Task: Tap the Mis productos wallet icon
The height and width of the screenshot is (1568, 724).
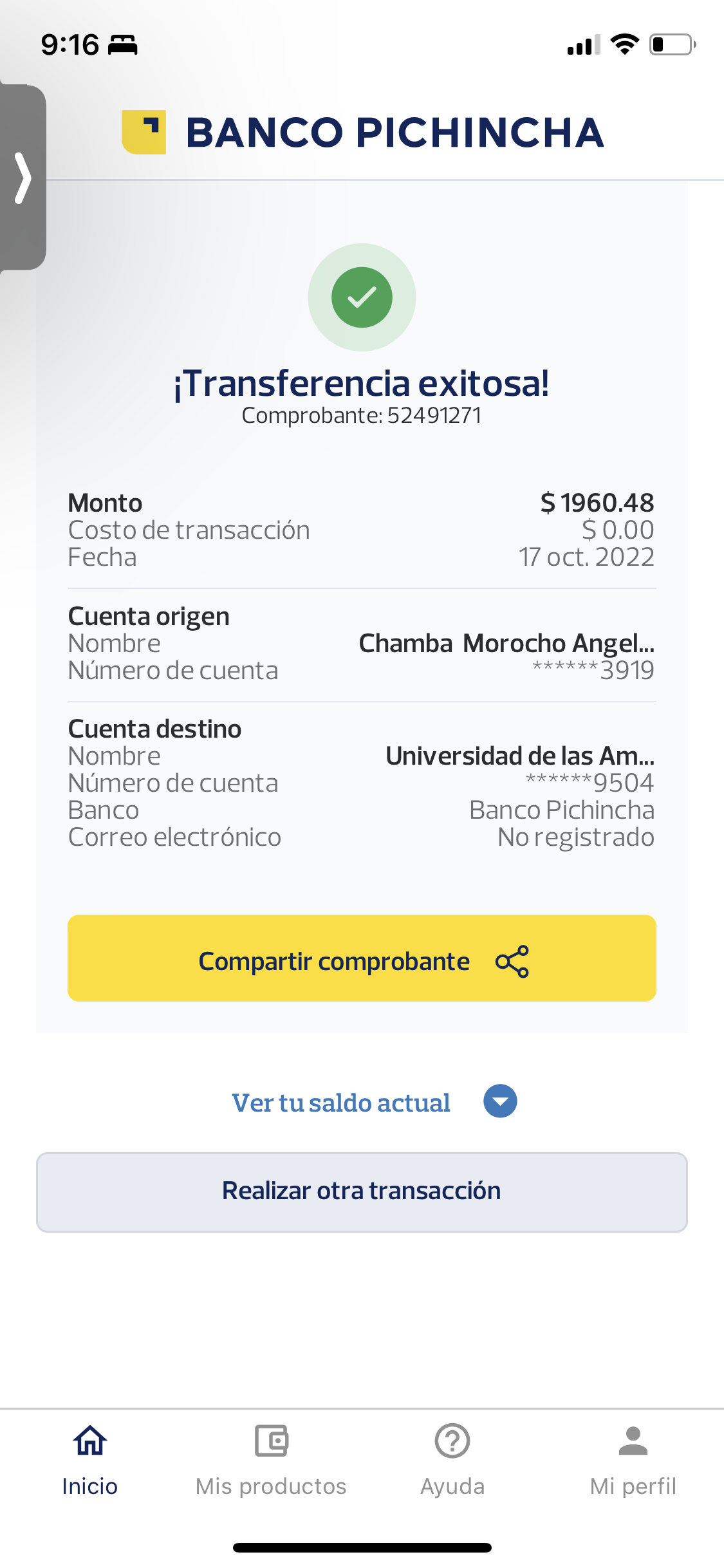Action: [271, 1441]
